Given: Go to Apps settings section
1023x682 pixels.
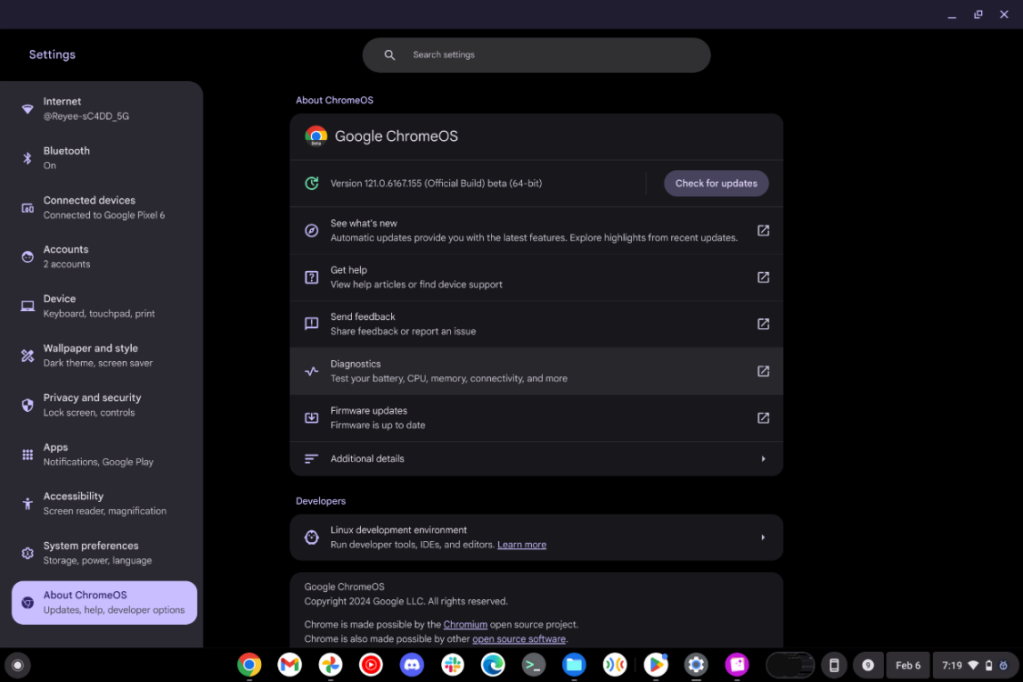Looking at the screenshot, I should pyautogui.click(x=104, y=454).
